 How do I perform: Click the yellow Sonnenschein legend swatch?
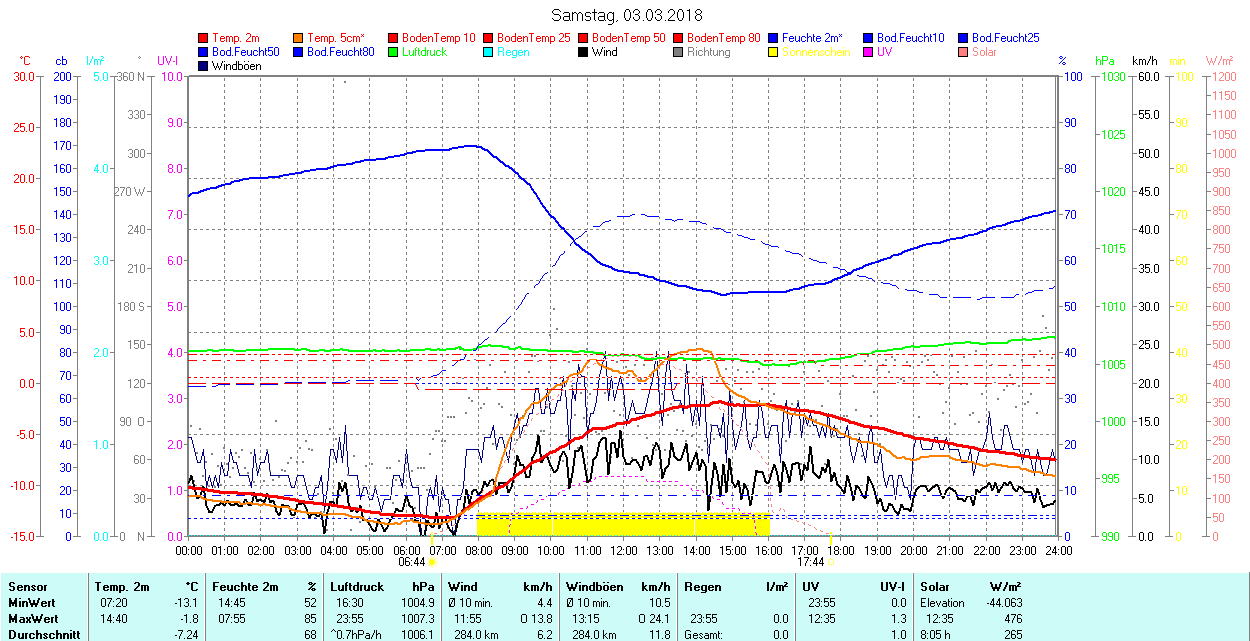click(774, 52)
